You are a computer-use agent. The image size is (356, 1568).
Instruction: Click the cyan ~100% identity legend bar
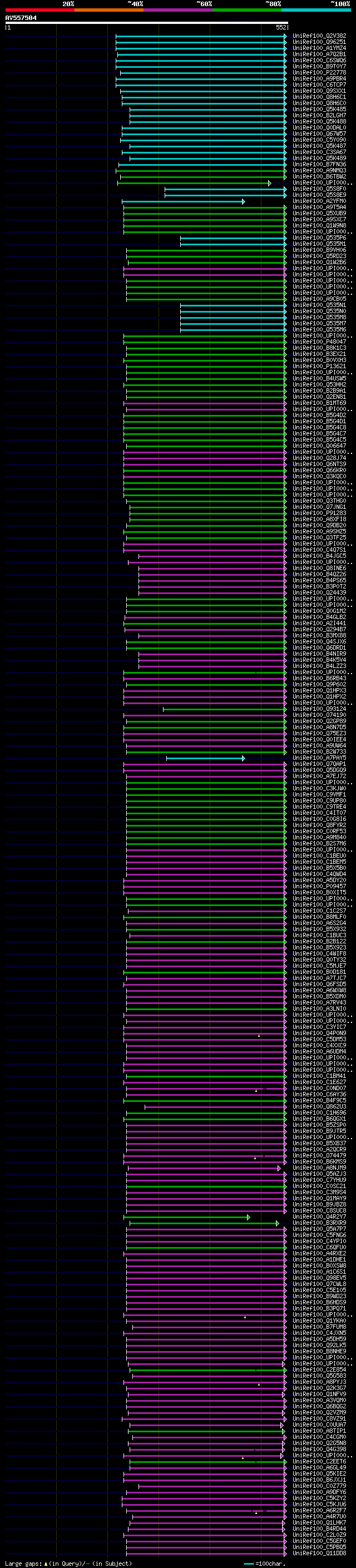pos(316,10)
